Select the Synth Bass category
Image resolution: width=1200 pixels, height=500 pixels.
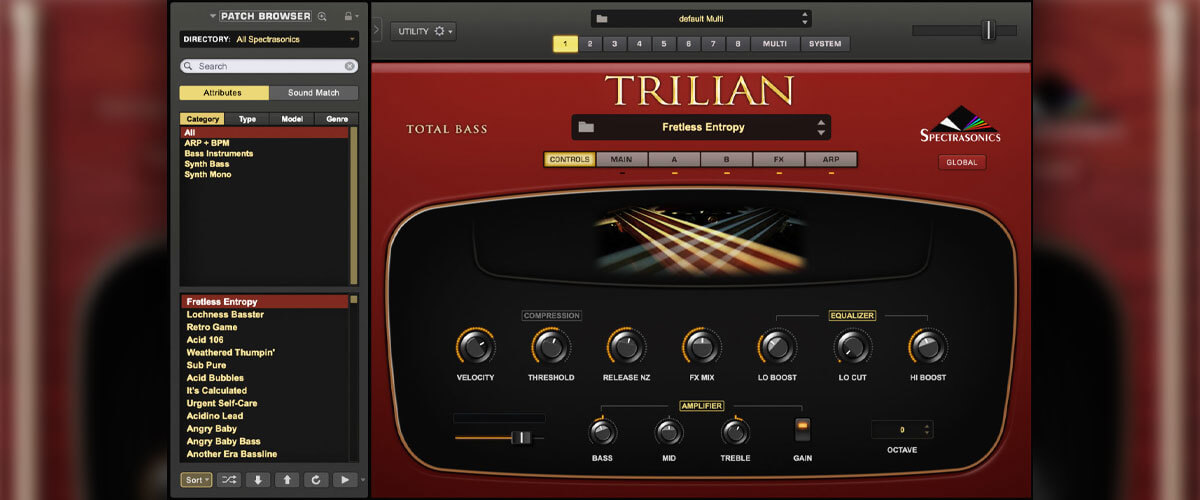(207, 164)
